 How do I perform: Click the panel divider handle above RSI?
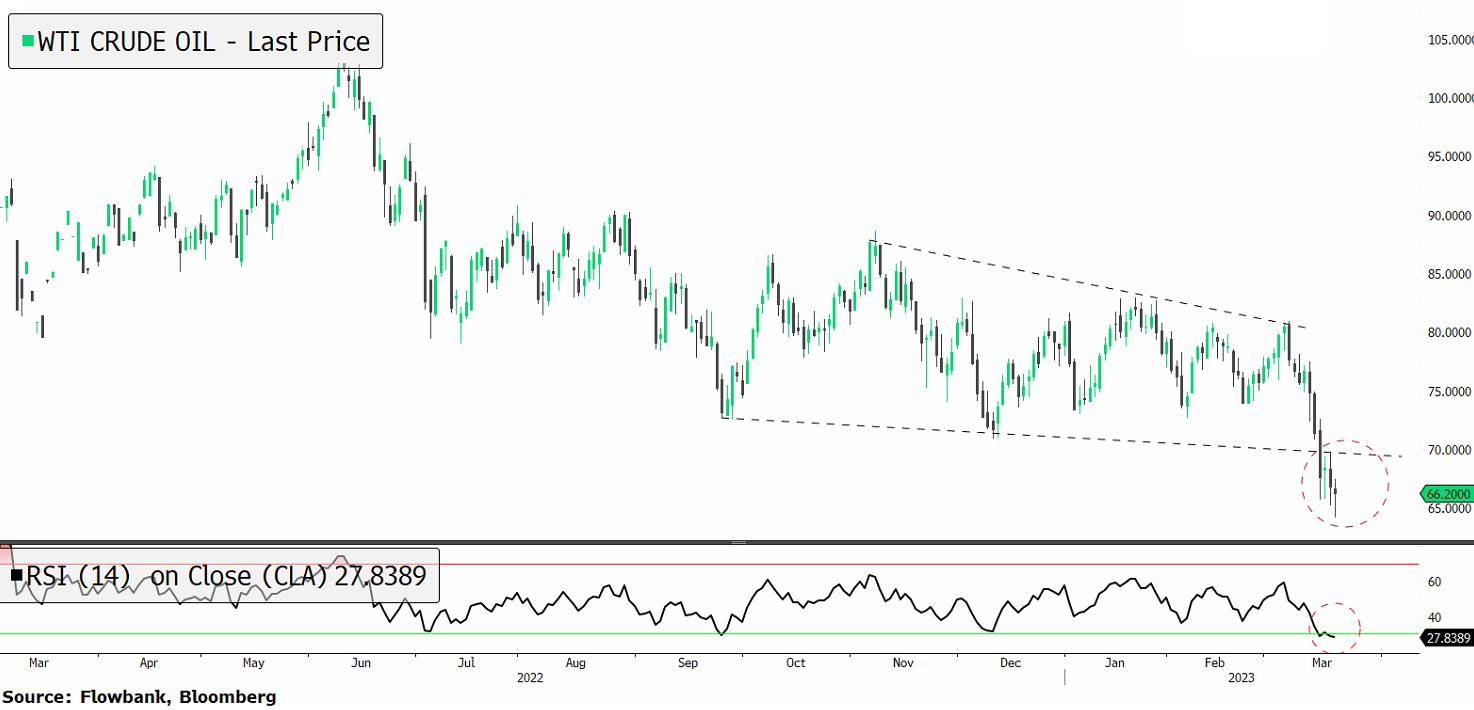click(x=737, y=542)
